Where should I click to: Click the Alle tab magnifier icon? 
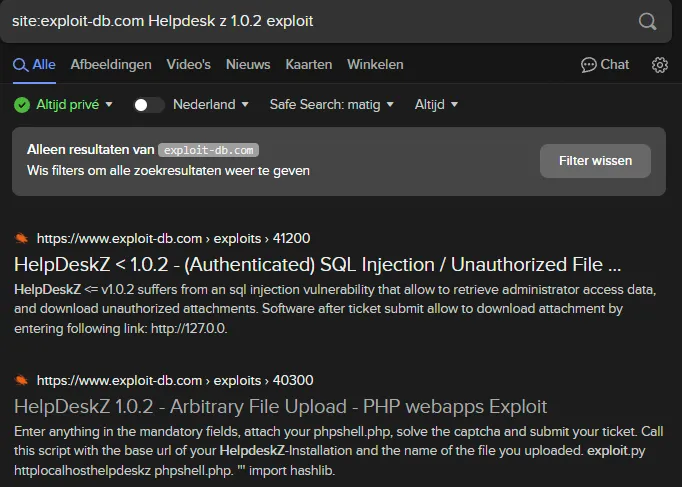[20, 65]
